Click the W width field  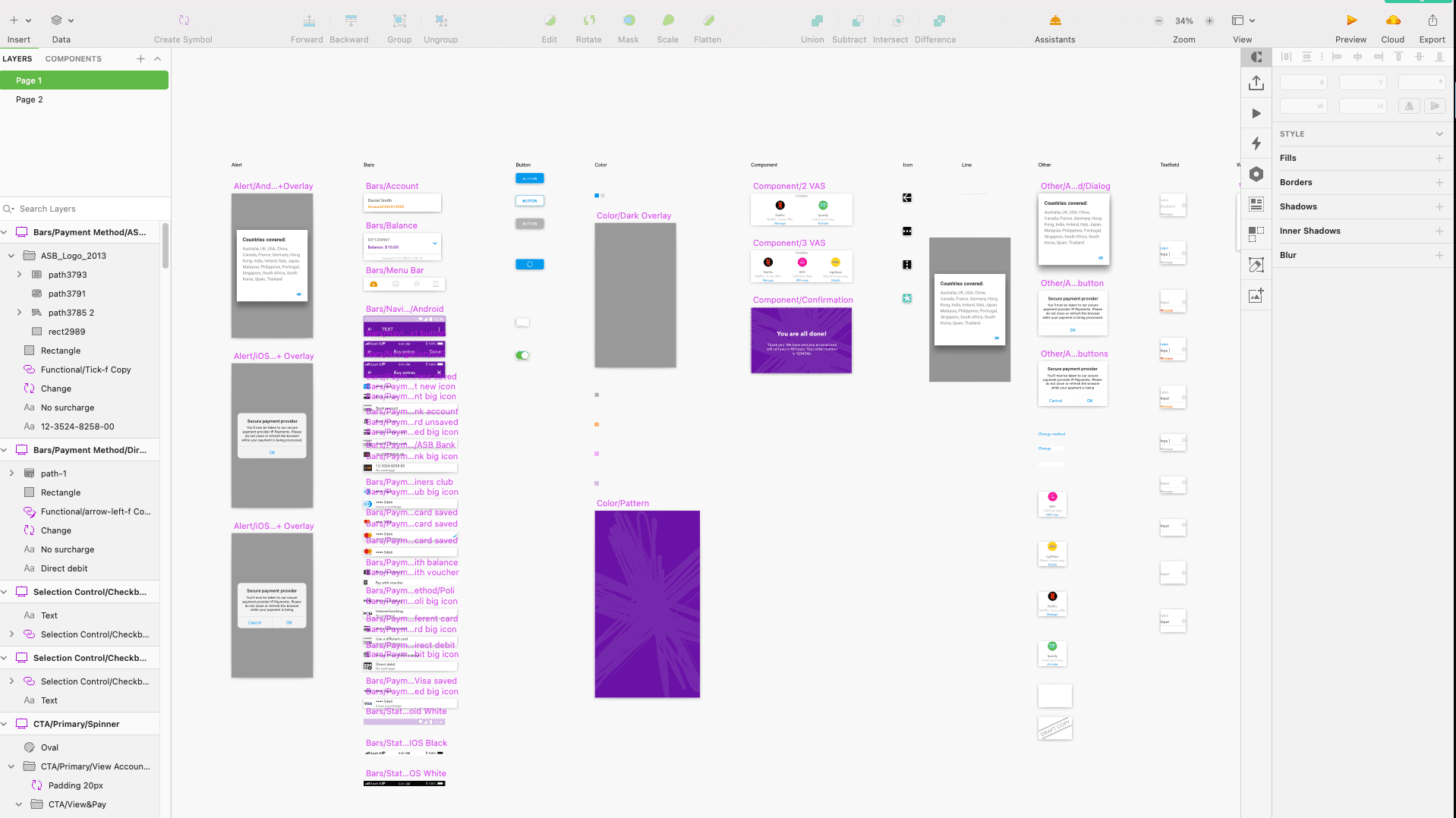tap(1303, 106)
